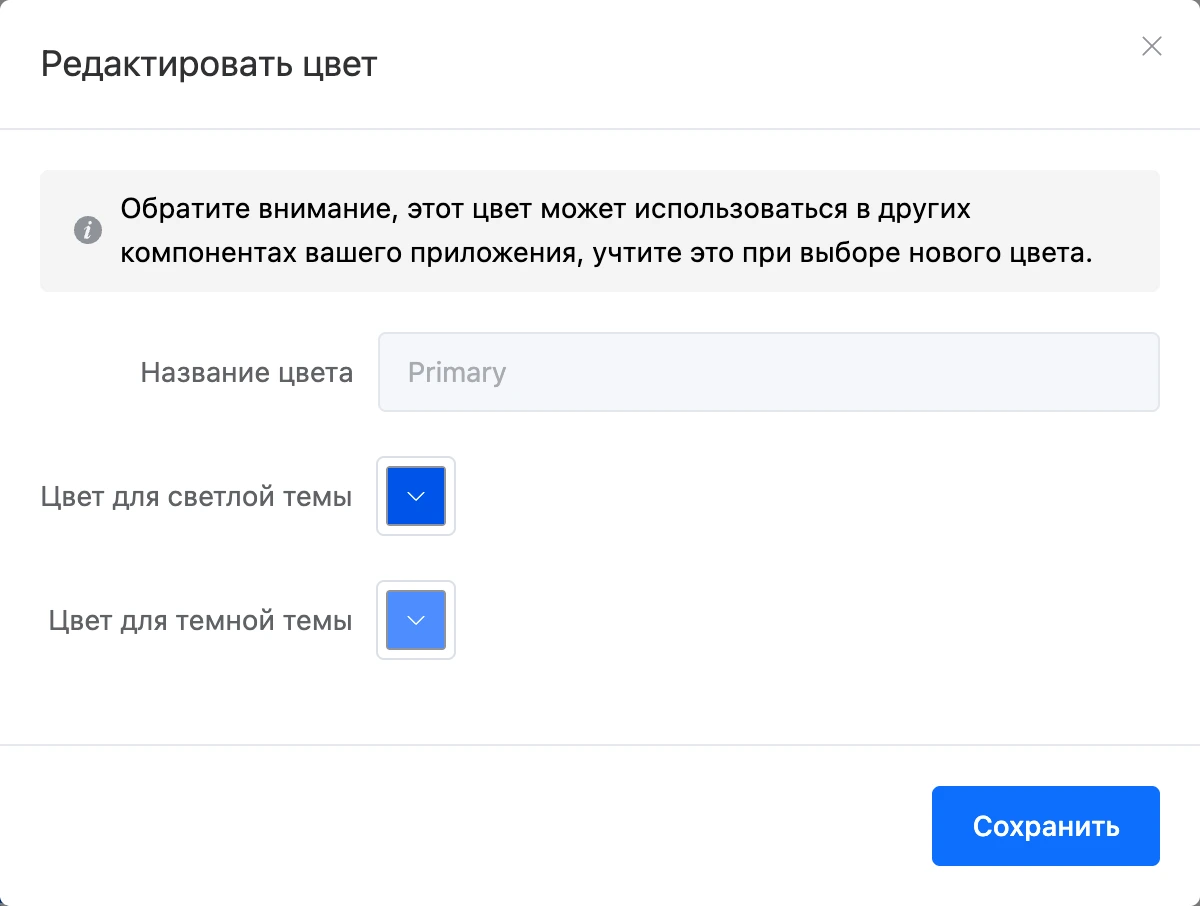
Task: Click the info icon in the notice
Action: (x=88, y=231)
